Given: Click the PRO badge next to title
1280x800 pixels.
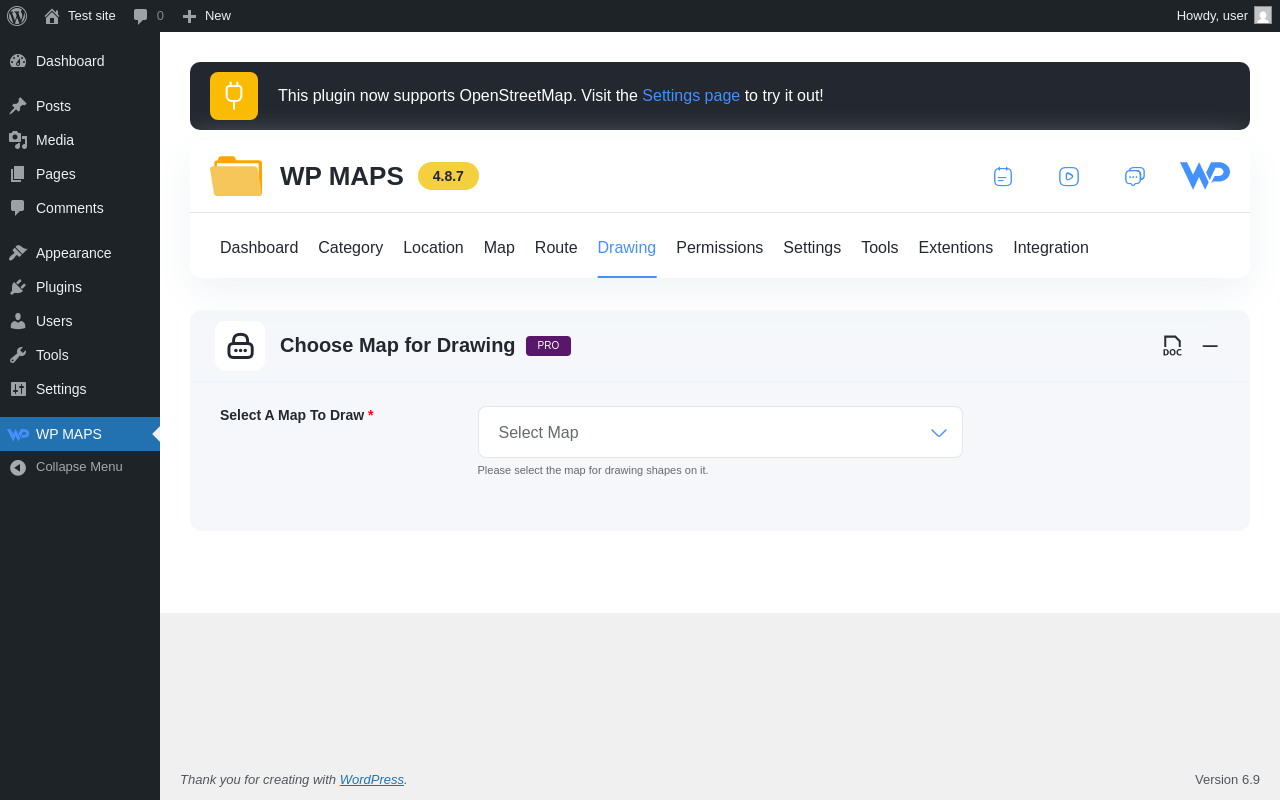Looking at the screenshot, I should [548, 346].
